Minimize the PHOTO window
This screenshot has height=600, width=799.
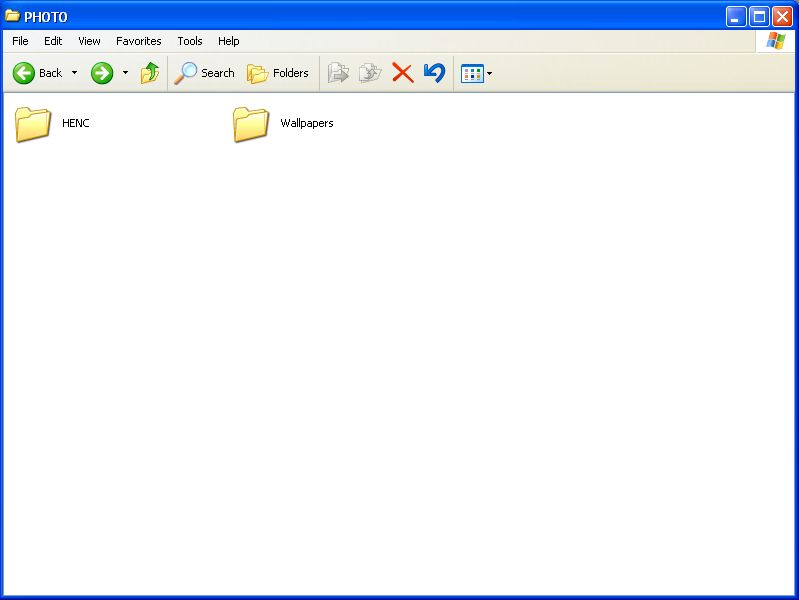736,17
